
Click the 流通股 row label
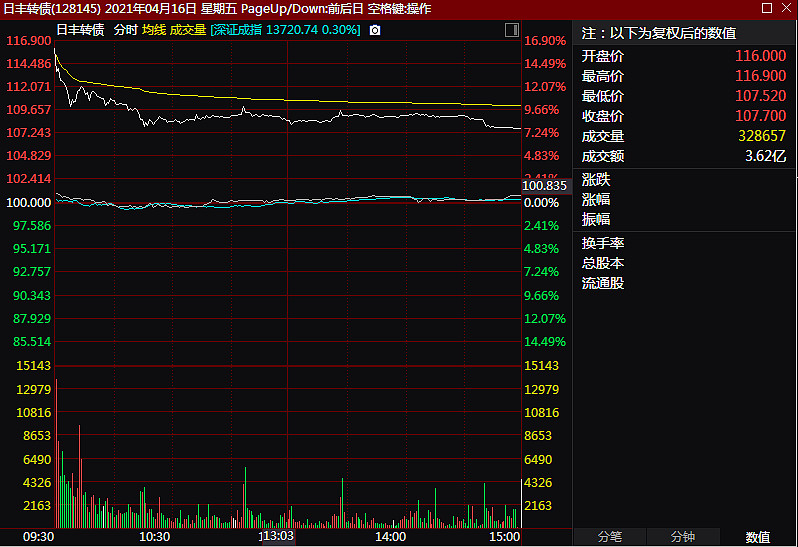click(603, 283)
